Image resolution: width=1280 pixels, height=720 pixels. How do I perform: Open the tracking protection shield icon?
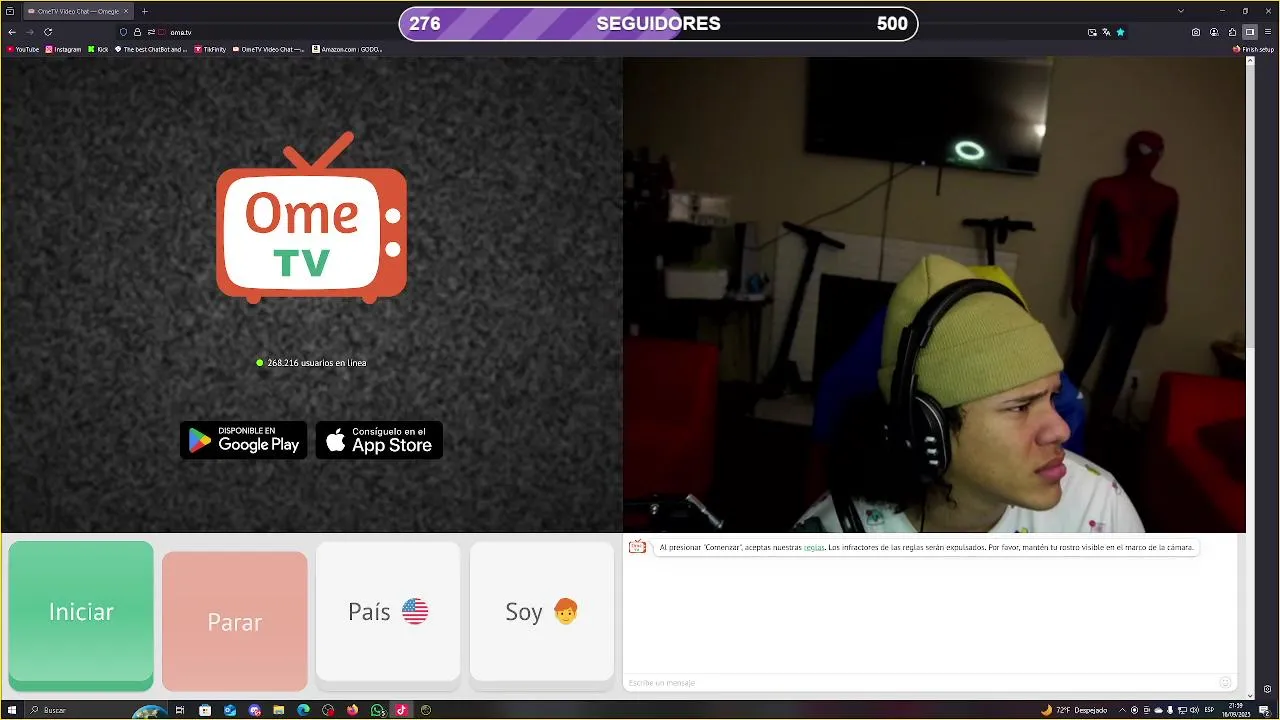pos(124,32)
